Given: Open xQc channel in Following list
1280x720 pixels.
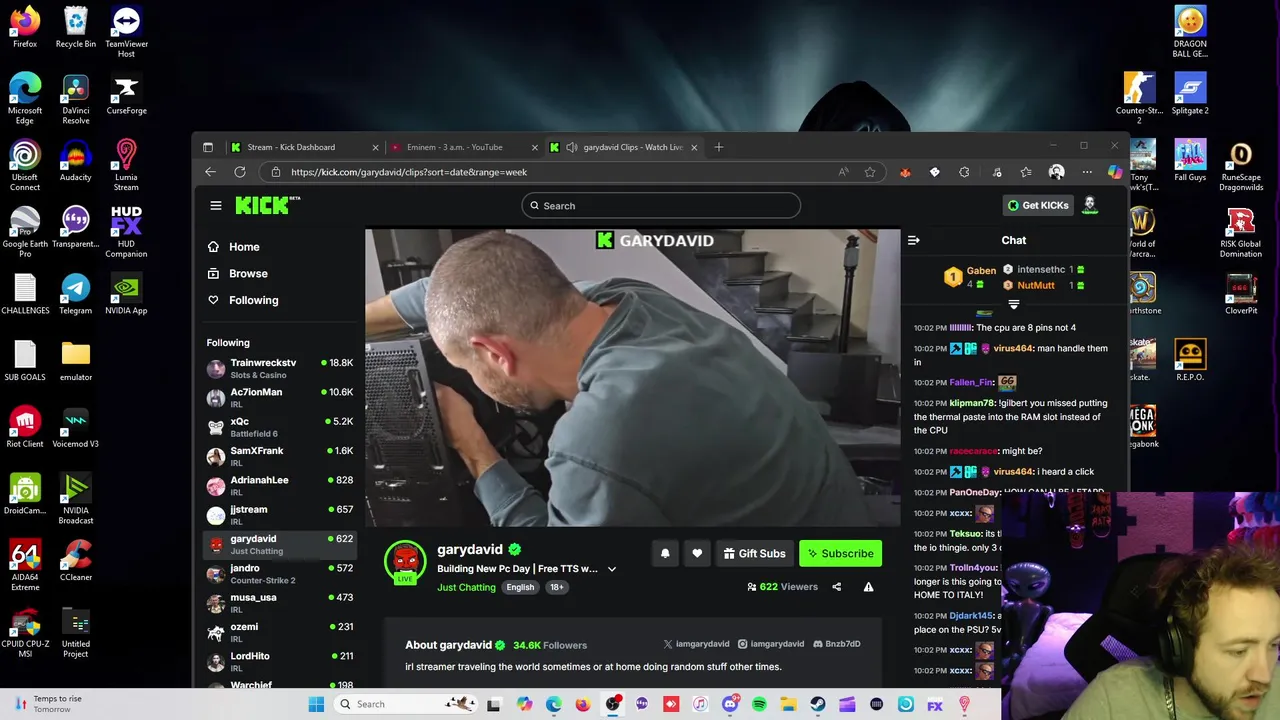Looking at the screenshot, I should pyautogui.click(x=280, y=427).
